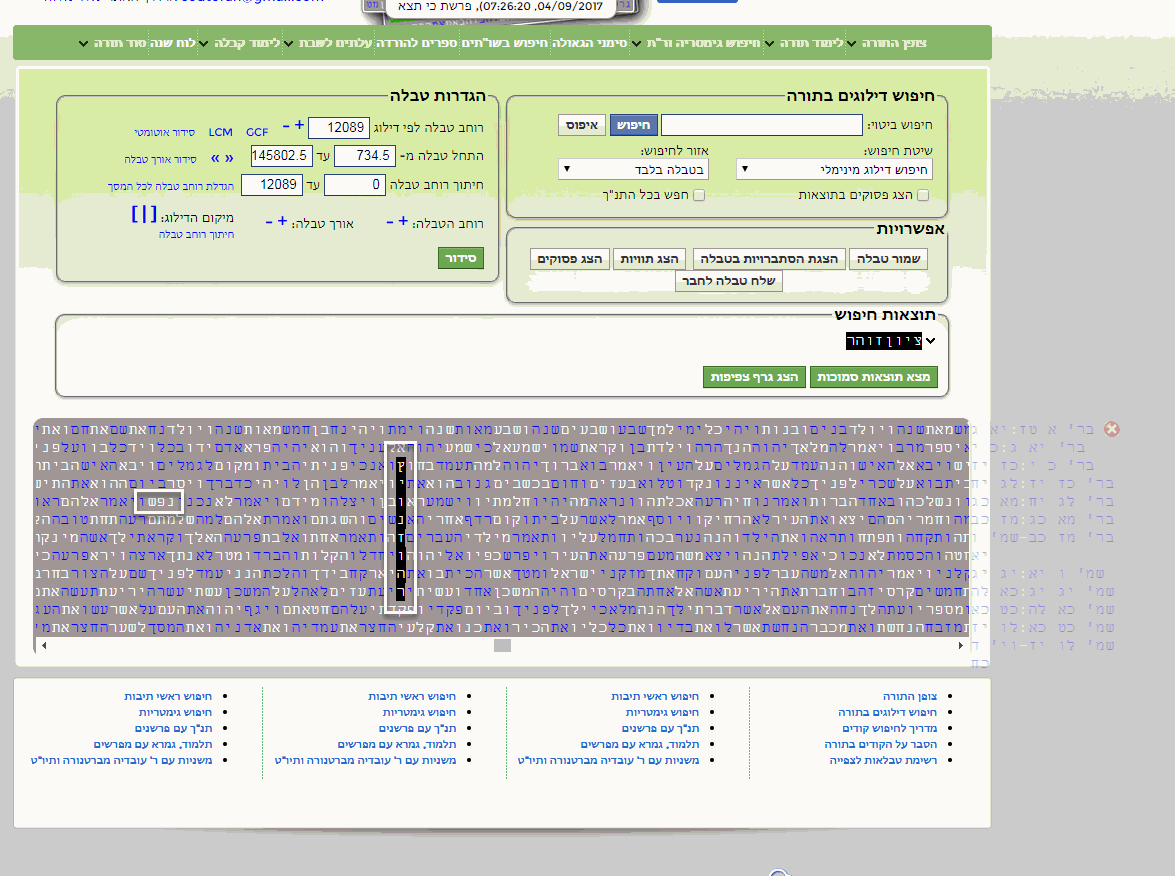Image resolution: width=1175 pixels, height=876 pixels.
Task: Click the red X icon beside the letter table
Action: pyautogui.click(x=1111, y=429)
